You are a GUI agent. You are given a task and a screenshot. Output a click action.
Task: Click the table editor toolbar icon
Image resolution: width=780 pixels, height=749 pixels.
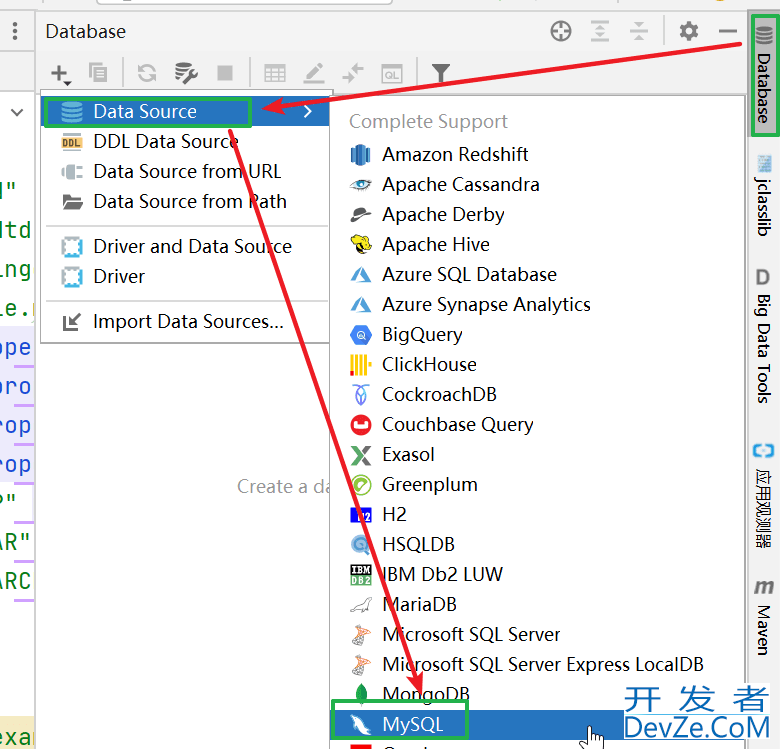275,73
